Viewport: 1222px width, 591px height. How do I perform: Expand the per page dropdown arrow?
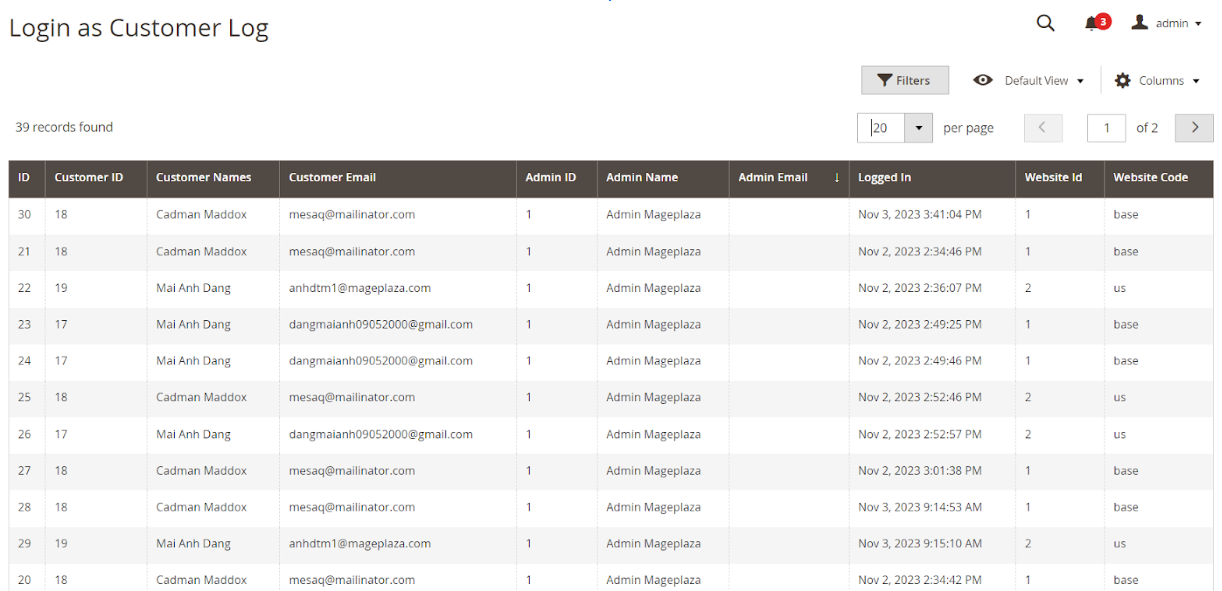pos(919,128)
